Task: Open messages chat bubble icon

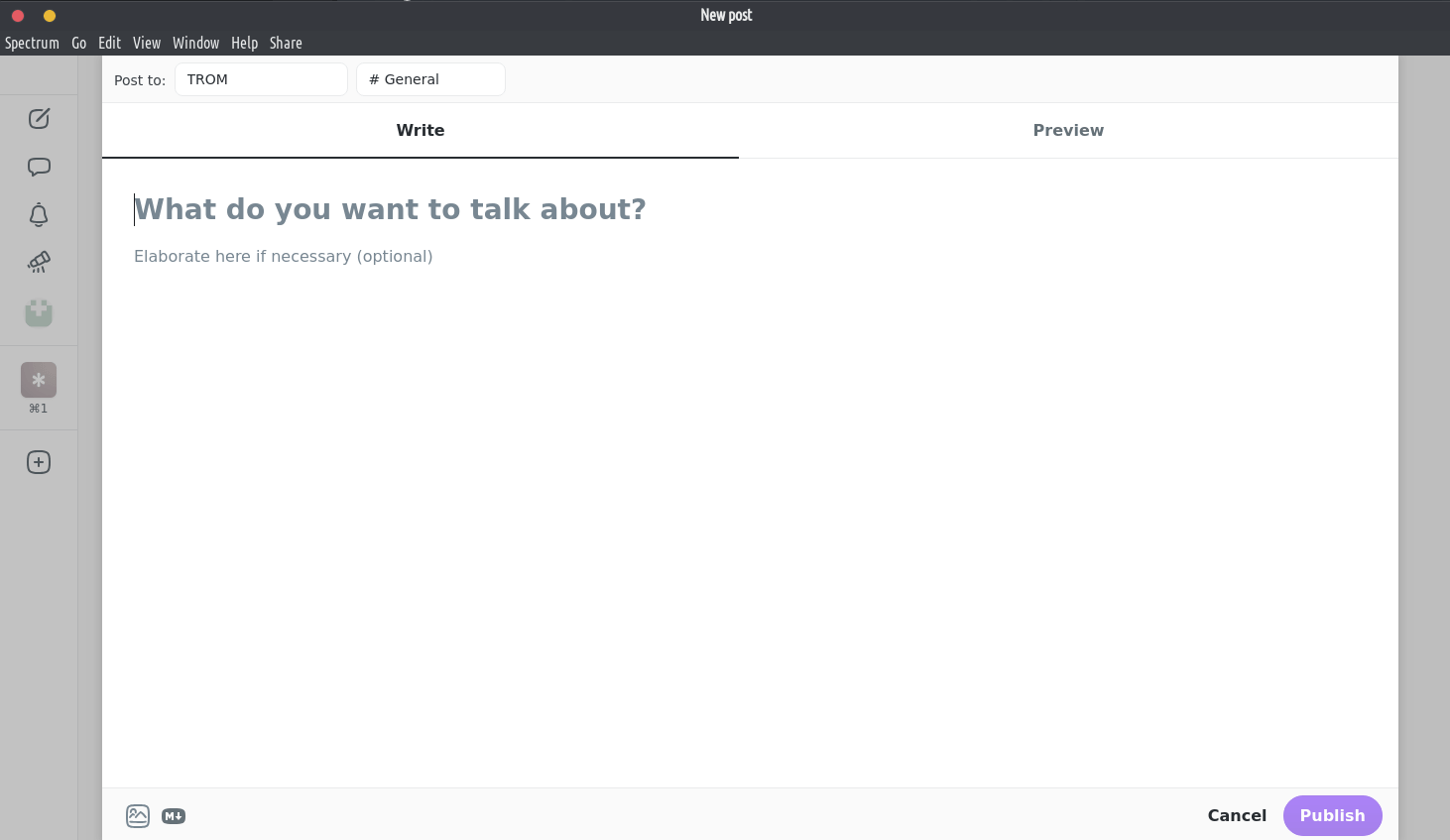Action: (39, 167)
